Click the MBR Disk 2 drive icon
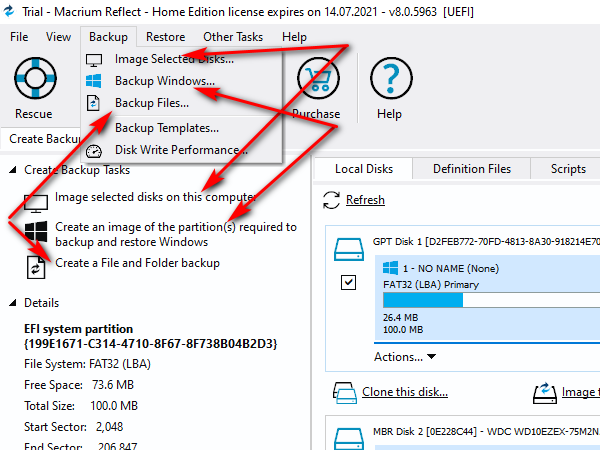 349,439
